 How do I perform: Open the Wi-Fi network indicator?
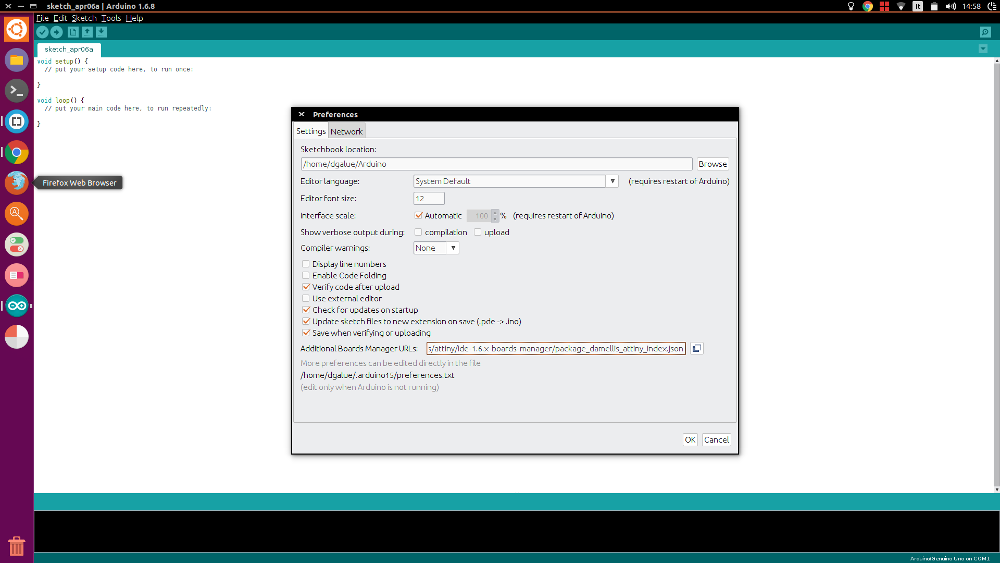pyautogui.click(x=901, y=6)
